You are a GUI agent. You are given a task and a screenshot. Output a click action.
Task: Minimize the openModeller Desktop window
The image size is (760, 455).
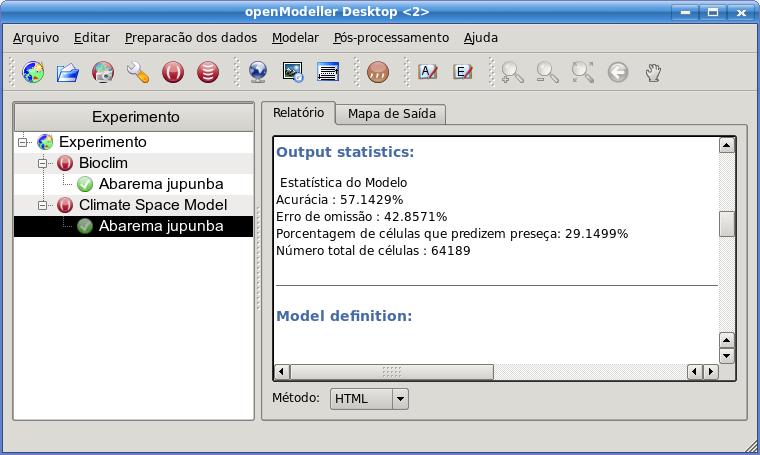pyautogui.click(x=685, y=12)
